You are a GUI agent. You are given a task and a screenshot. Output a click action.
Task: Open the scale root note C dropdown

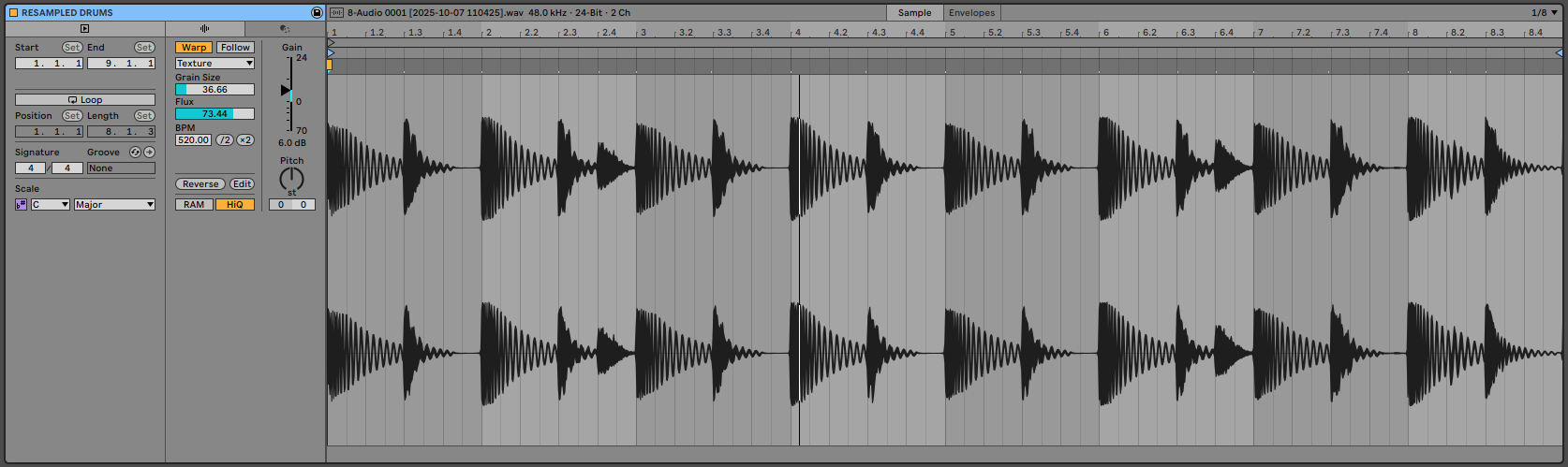(51, 205)
